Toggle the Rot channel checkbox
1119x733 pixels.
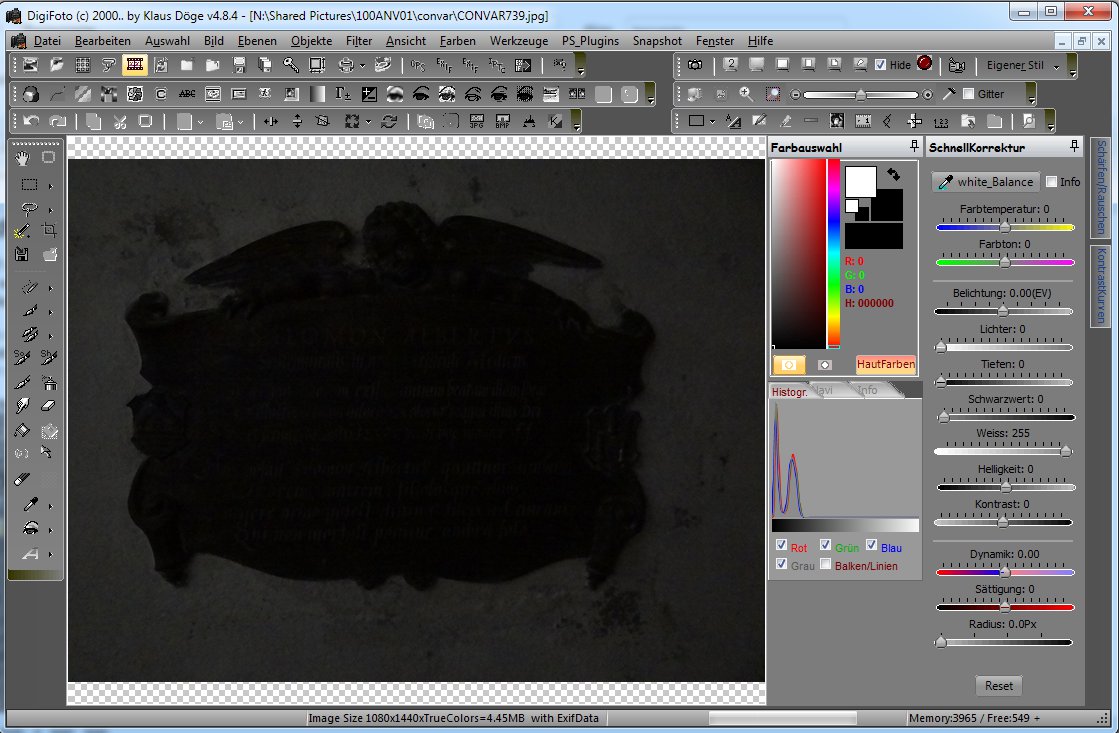point(781,546)
